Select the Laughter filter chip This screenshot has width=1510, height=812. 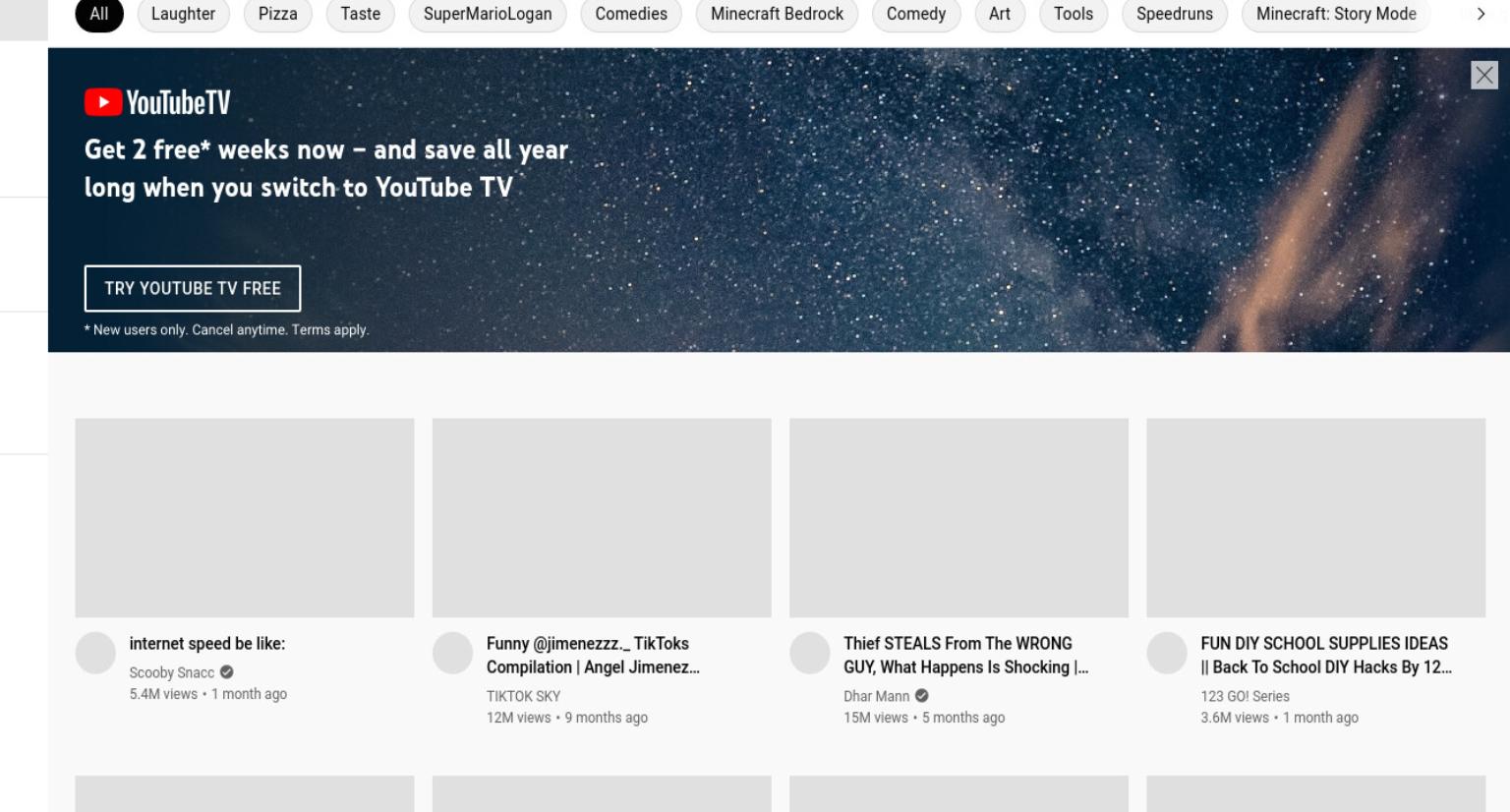click(x=183, y=14)
